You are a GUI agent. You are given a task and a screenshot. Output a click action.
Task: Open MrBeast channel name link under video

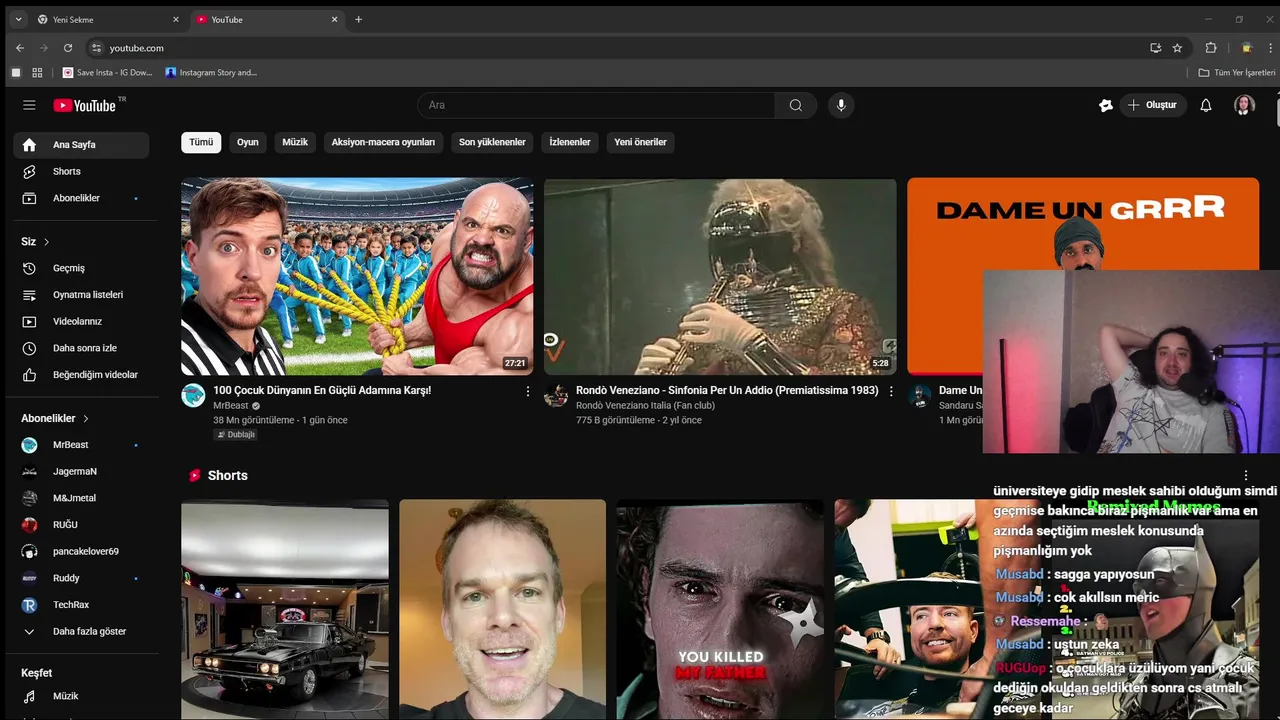click(231, 405)
